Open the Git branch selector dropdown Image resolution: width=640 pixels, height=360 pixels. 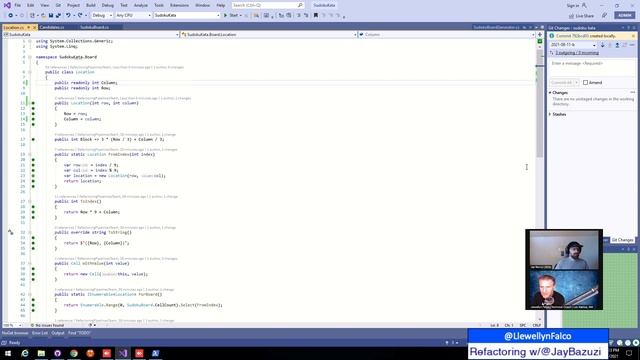coord(573,45)
